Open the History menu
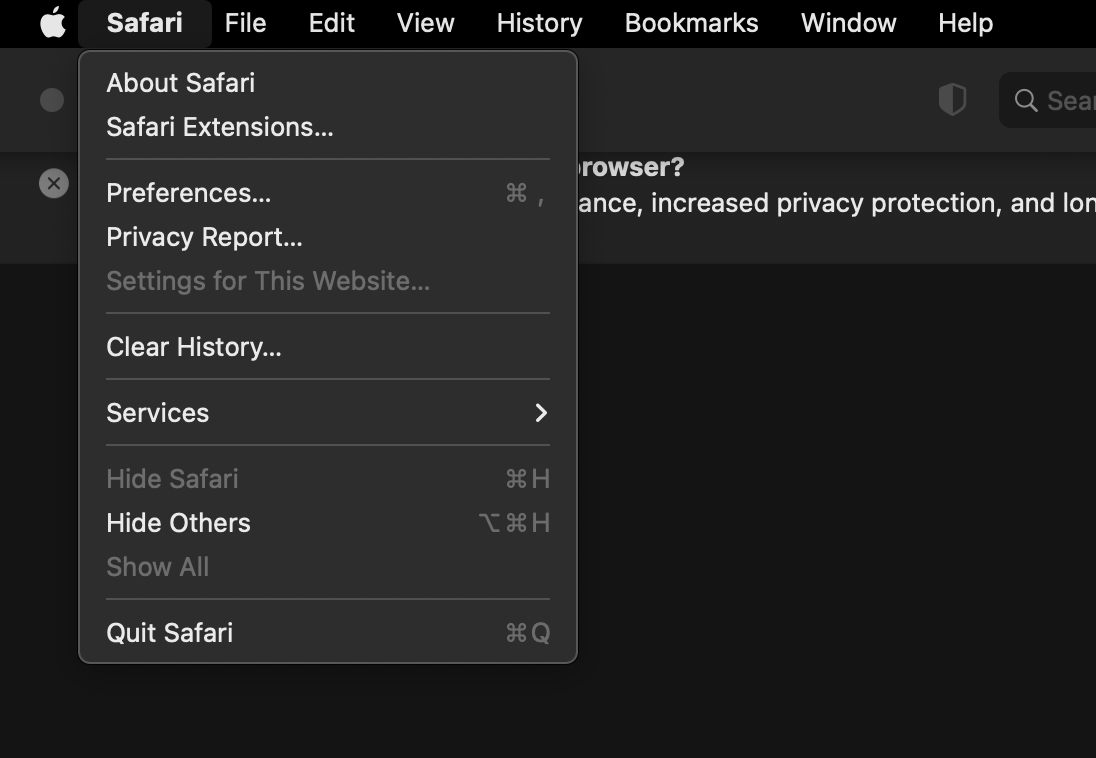Viewport: 1096px width, 758px height. (x=540, y=23)
